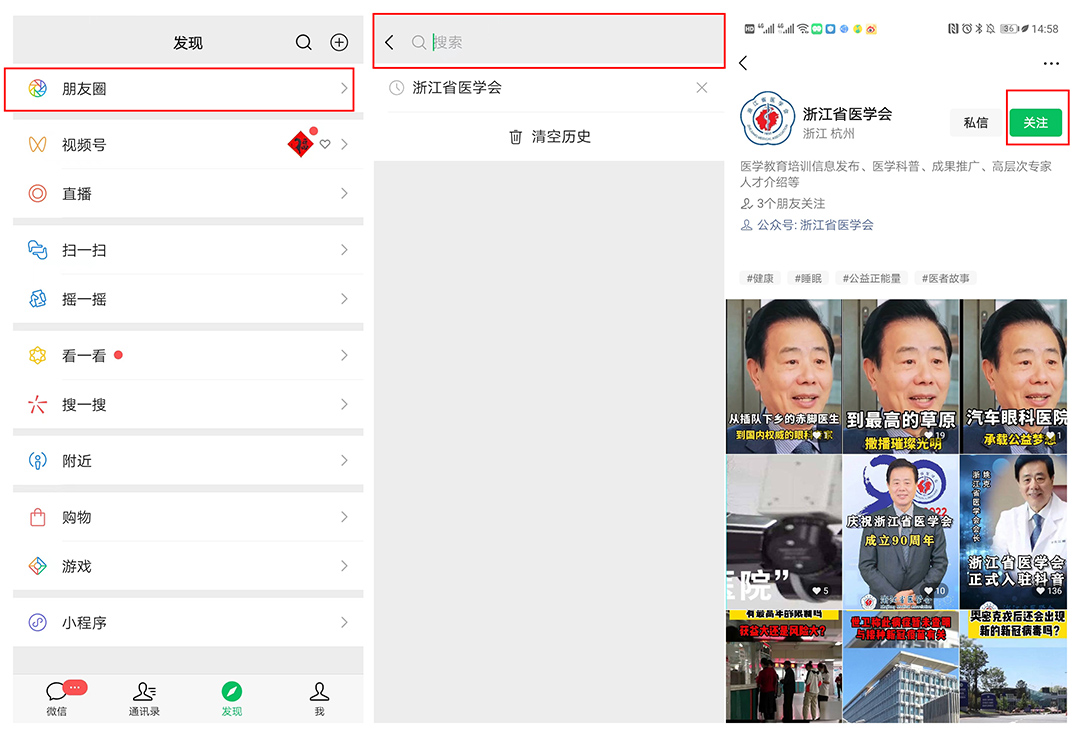
Task: Tap the 浙江省医学会 profile avatar
Action: pos(767,118)
